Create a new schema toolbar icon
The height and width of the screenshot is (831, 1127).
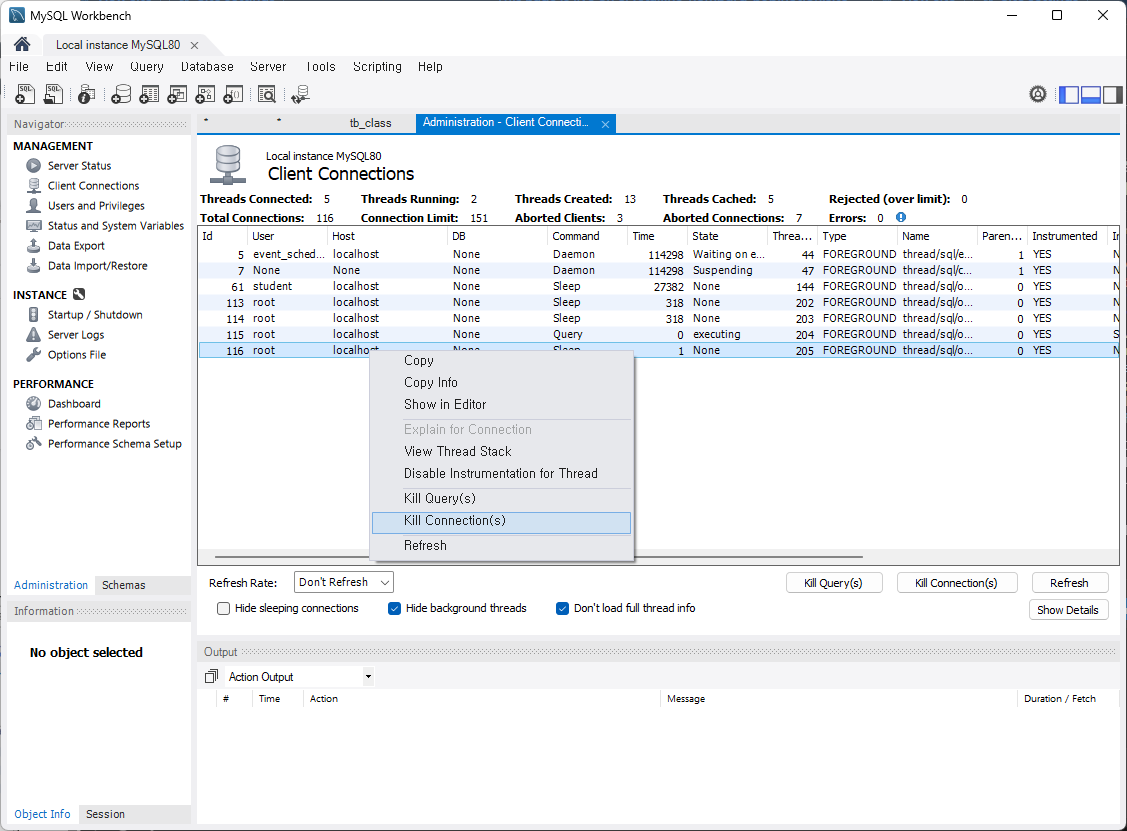coord(121,94)
